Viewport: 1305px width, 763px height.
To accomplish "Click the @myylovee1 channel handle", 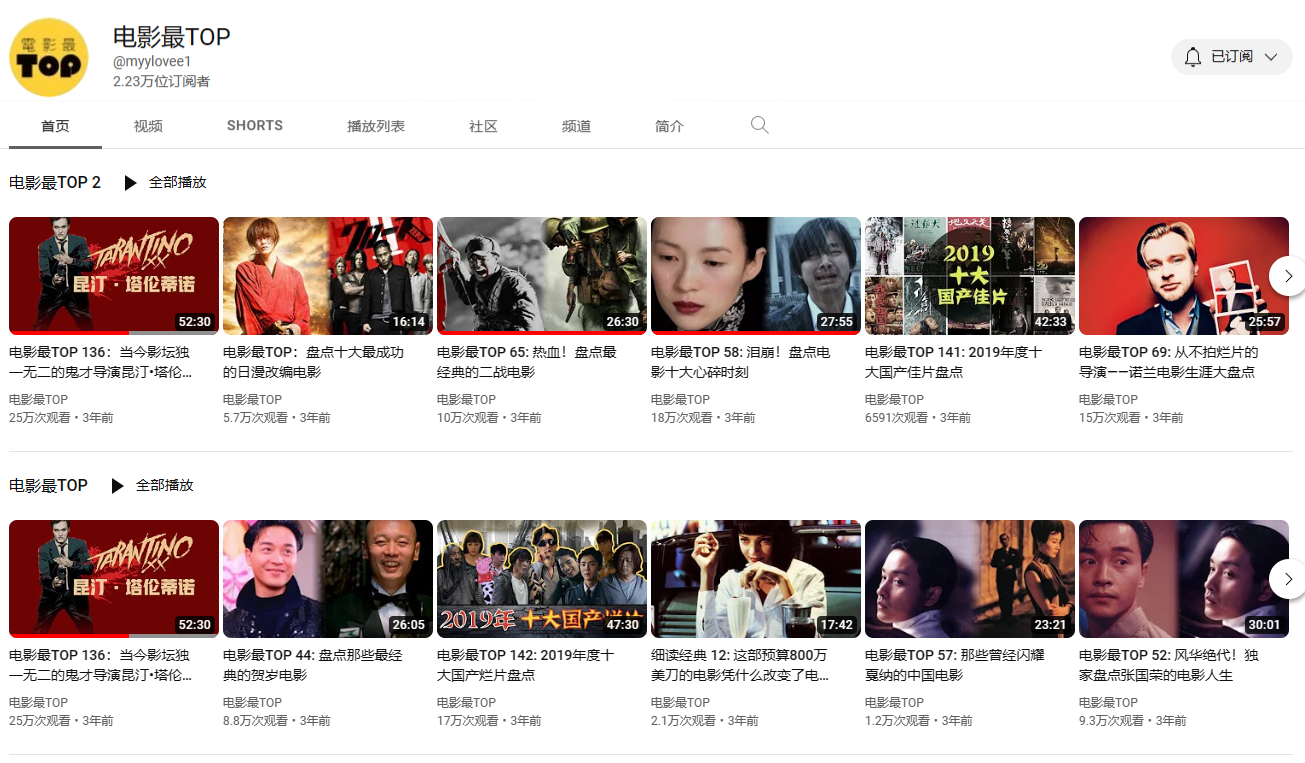I will [x=152, y=62].
